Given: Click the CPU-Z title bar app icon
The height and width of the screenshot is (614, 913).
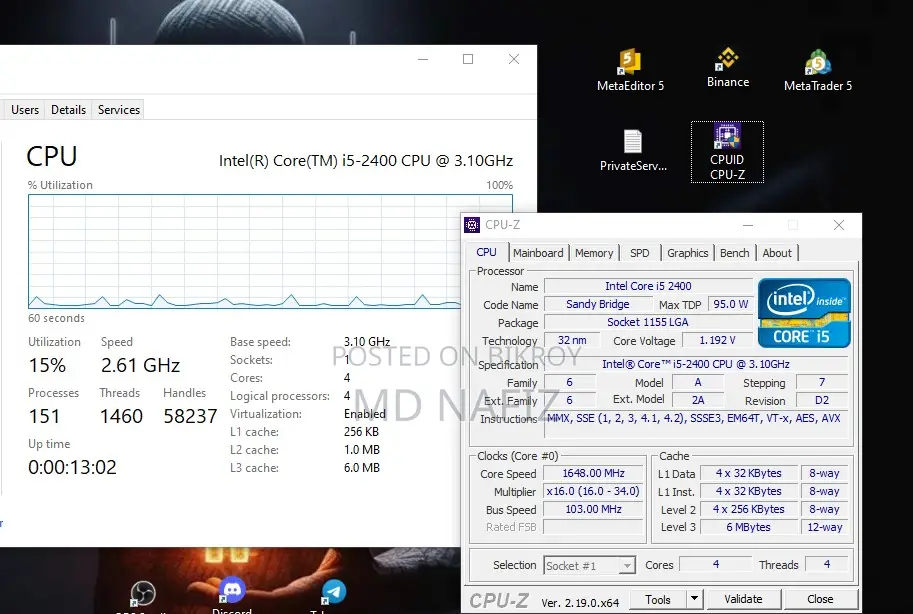Looking at the screenshot, I should pyautogui.click(x=472, y=225).
